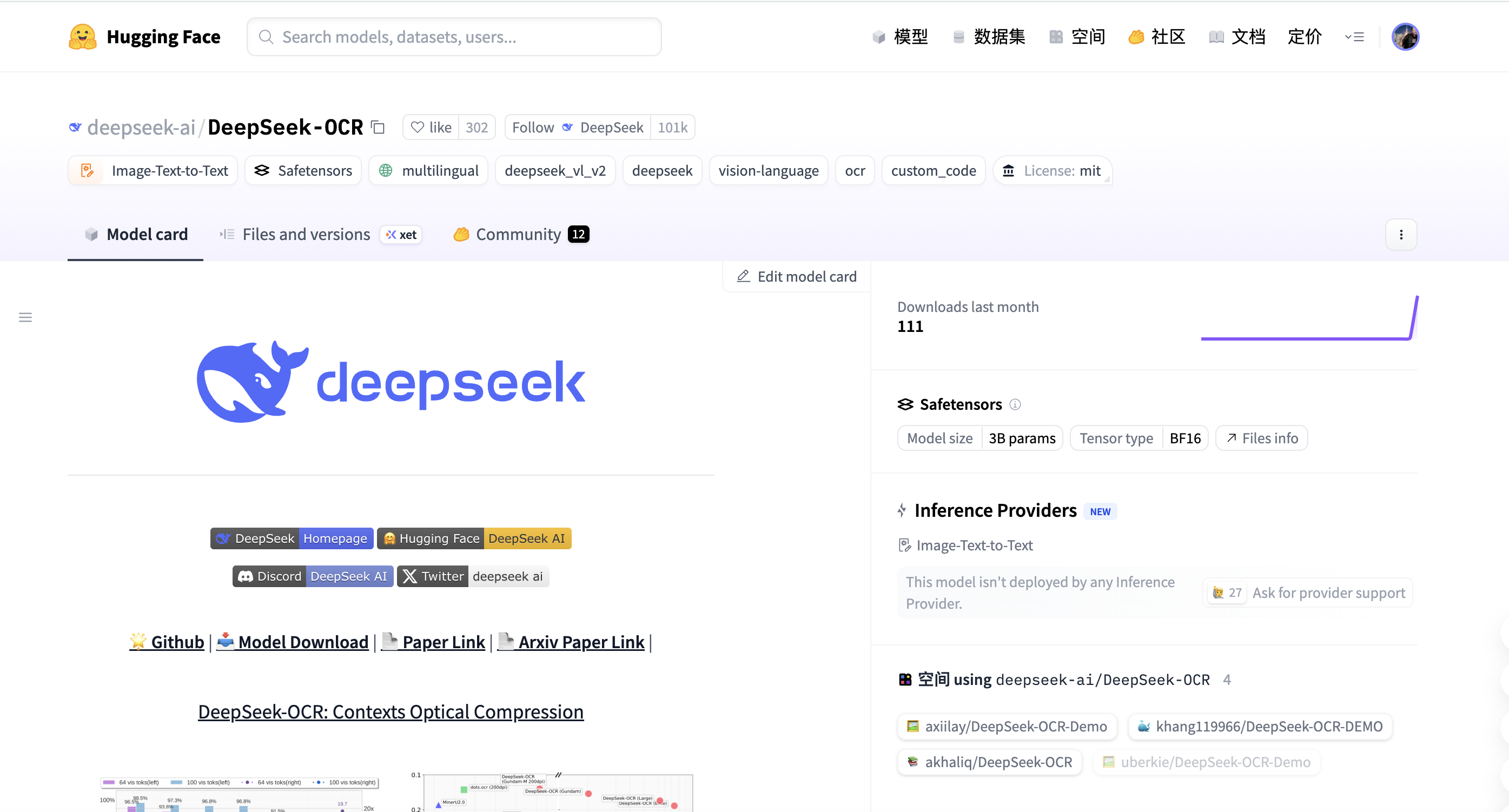
Task: Click the xet badge near Files and versions
Action: tap(401, 234)
